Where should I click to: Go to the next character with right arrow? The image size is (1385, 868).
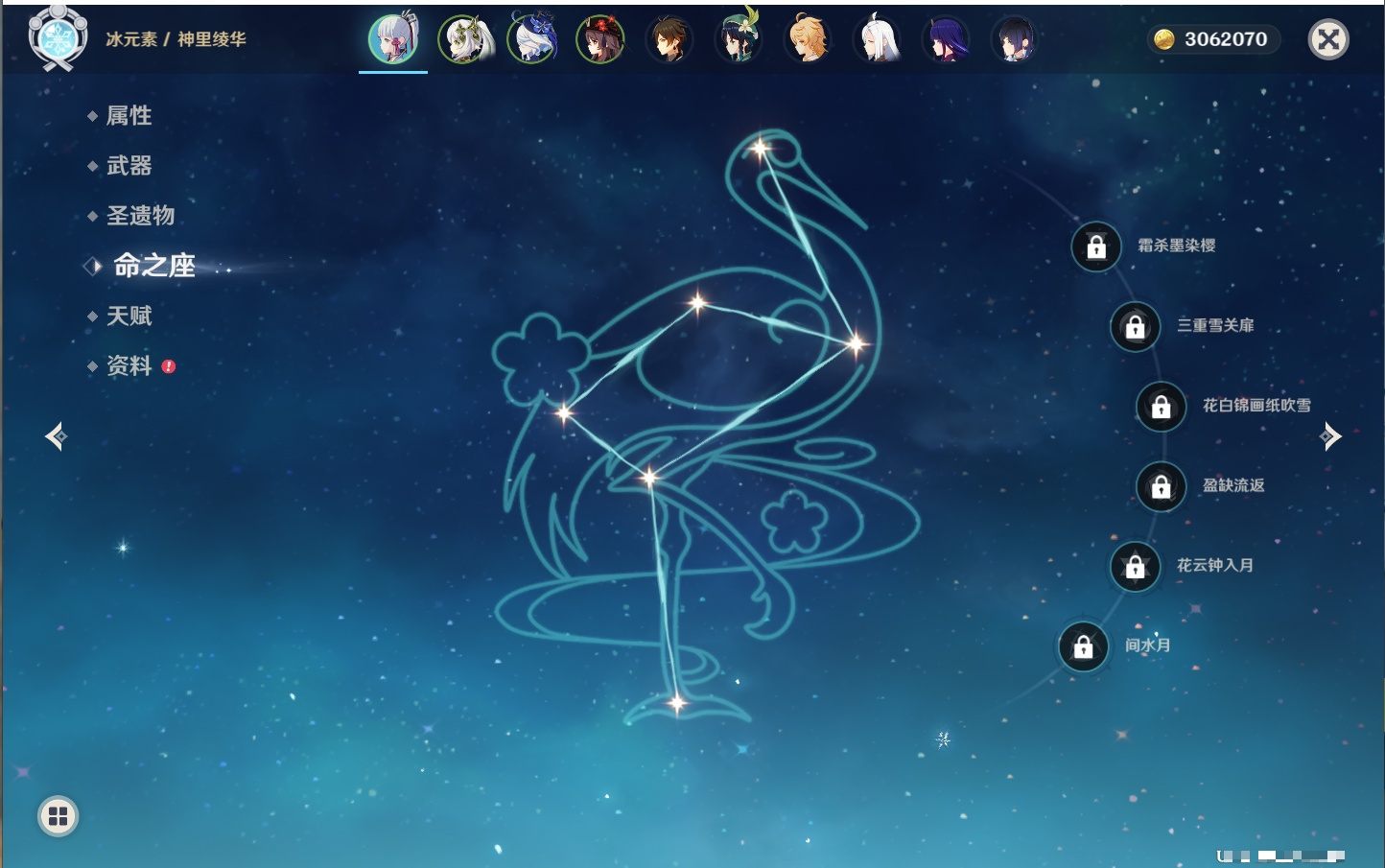pos(1330,436)
